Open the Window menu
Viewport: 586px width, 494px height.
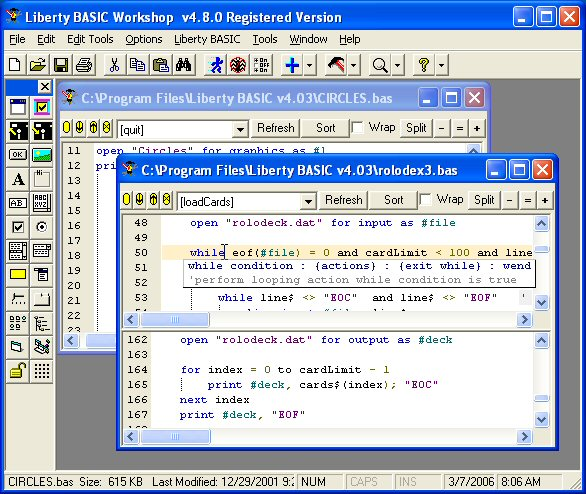[x=308, y=39]
